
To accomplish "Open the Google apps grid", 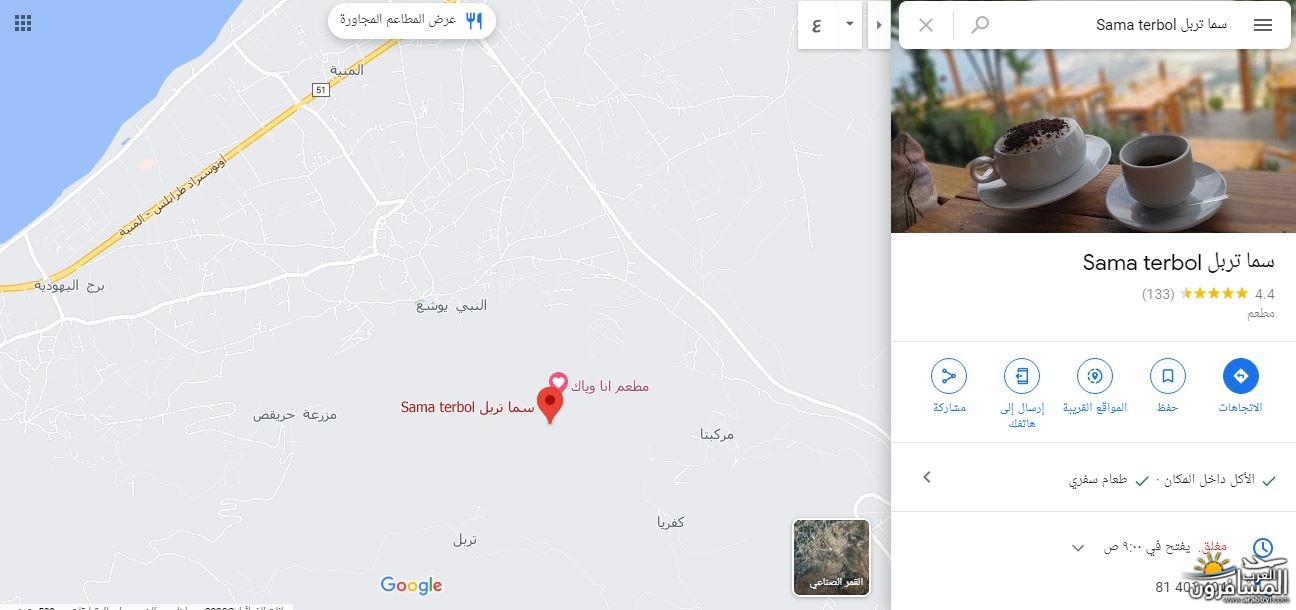I will click(x=23, y=23).
